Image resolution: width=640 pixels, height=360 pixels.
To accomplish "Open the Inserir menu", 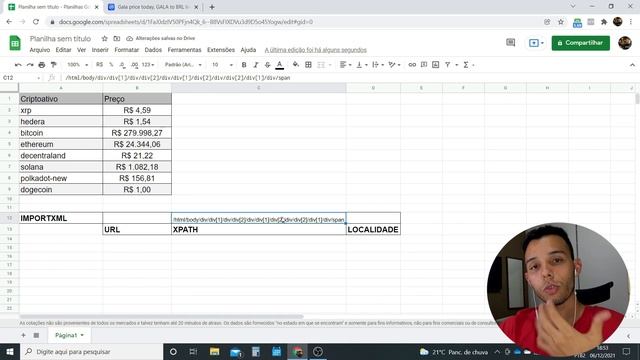I will [100, 50].
